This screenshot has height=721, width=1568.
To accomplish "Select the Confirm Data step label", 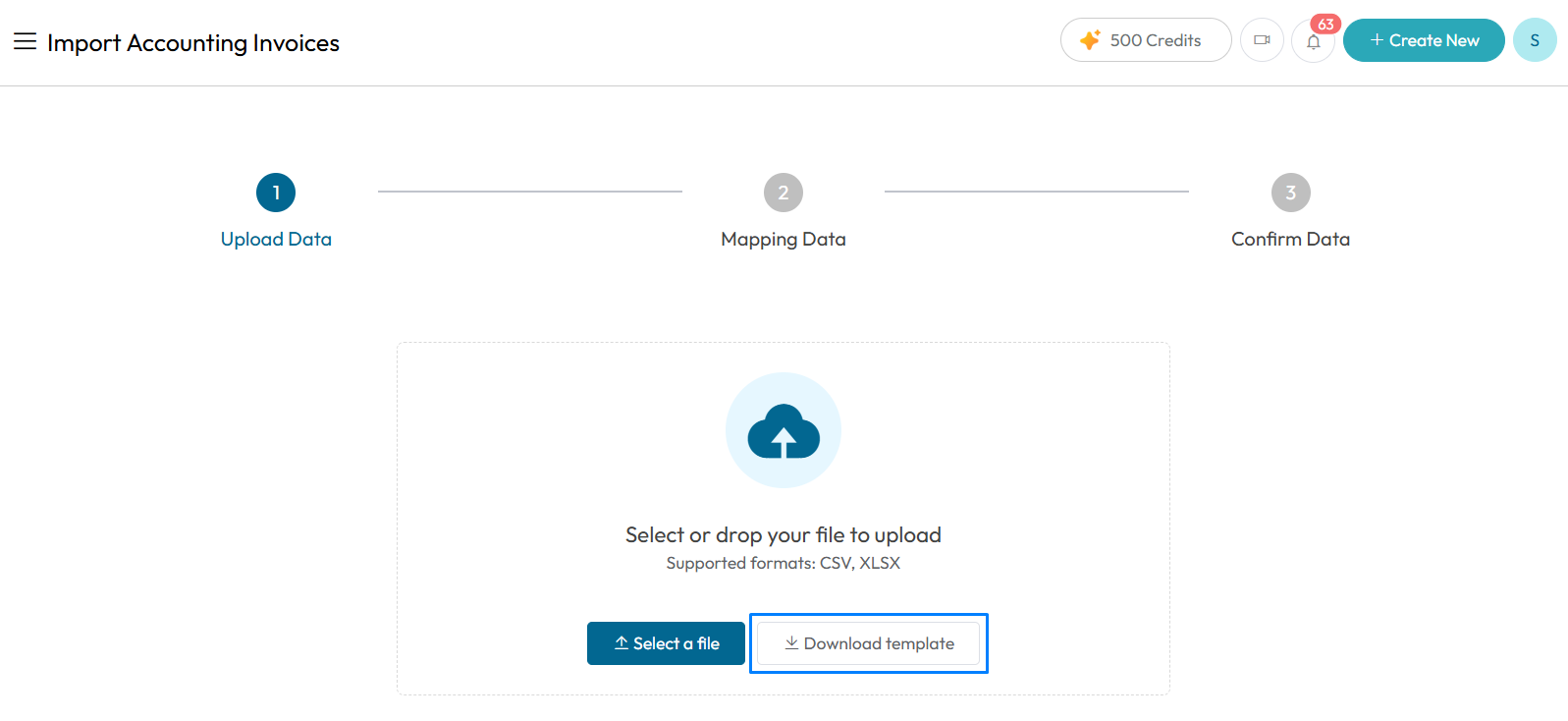I will click(1291, 239).
